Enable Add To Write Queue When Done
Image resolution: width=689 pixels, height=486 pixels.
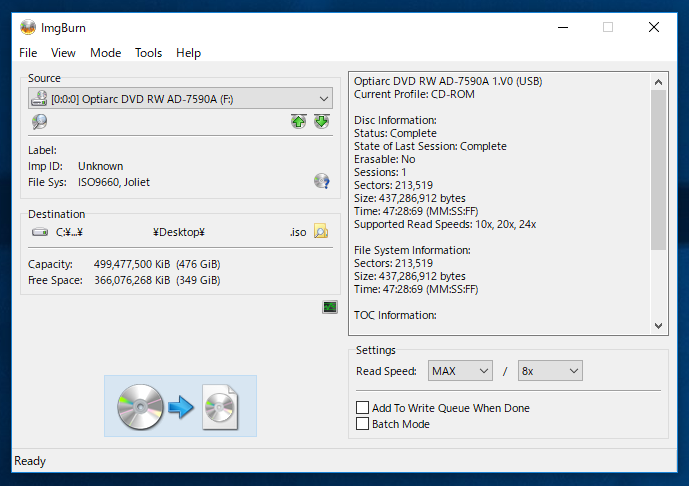pyautogui.click(x=363, y=408)
